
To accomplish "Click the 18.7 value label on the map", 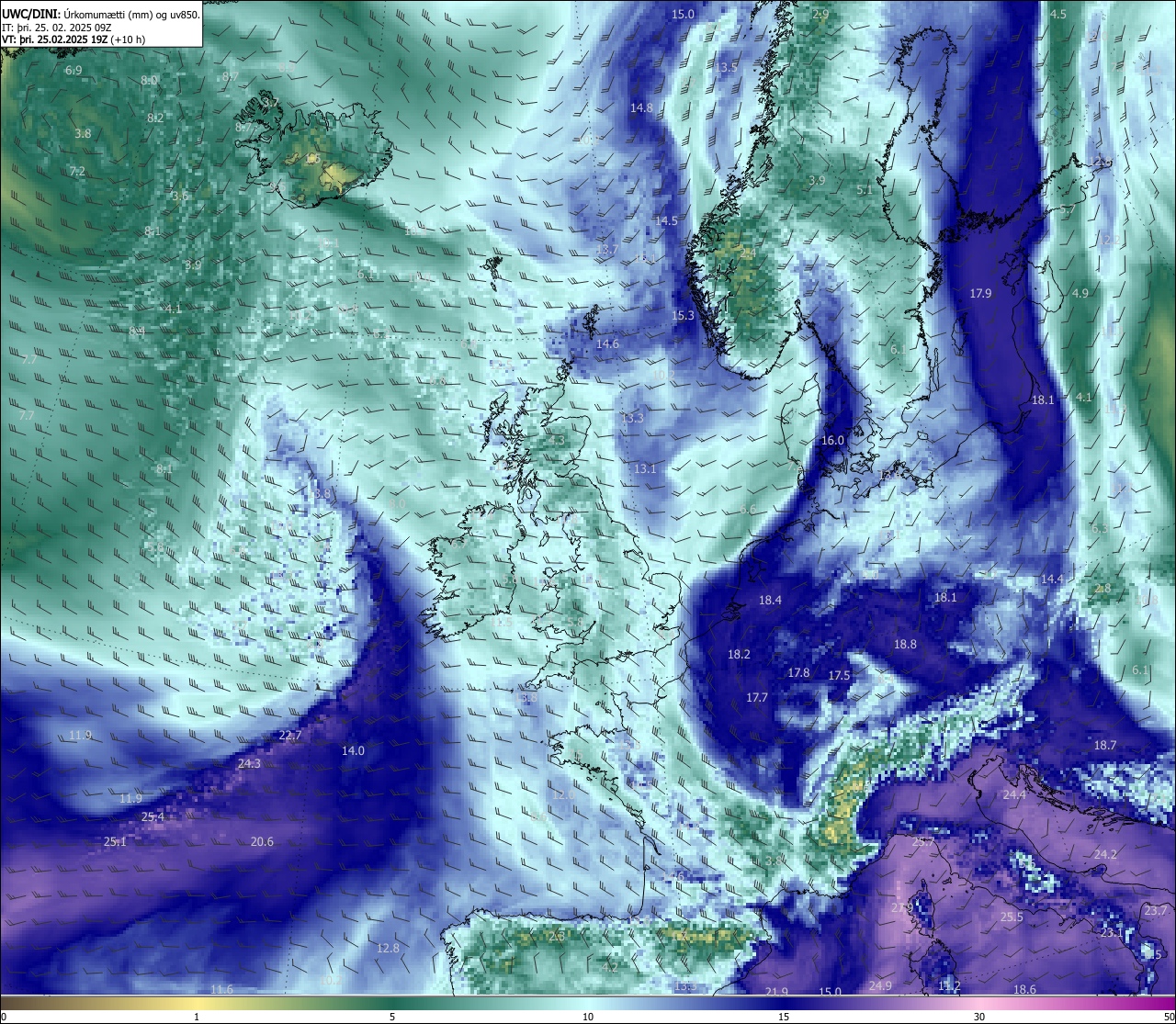I will 1105,746.
